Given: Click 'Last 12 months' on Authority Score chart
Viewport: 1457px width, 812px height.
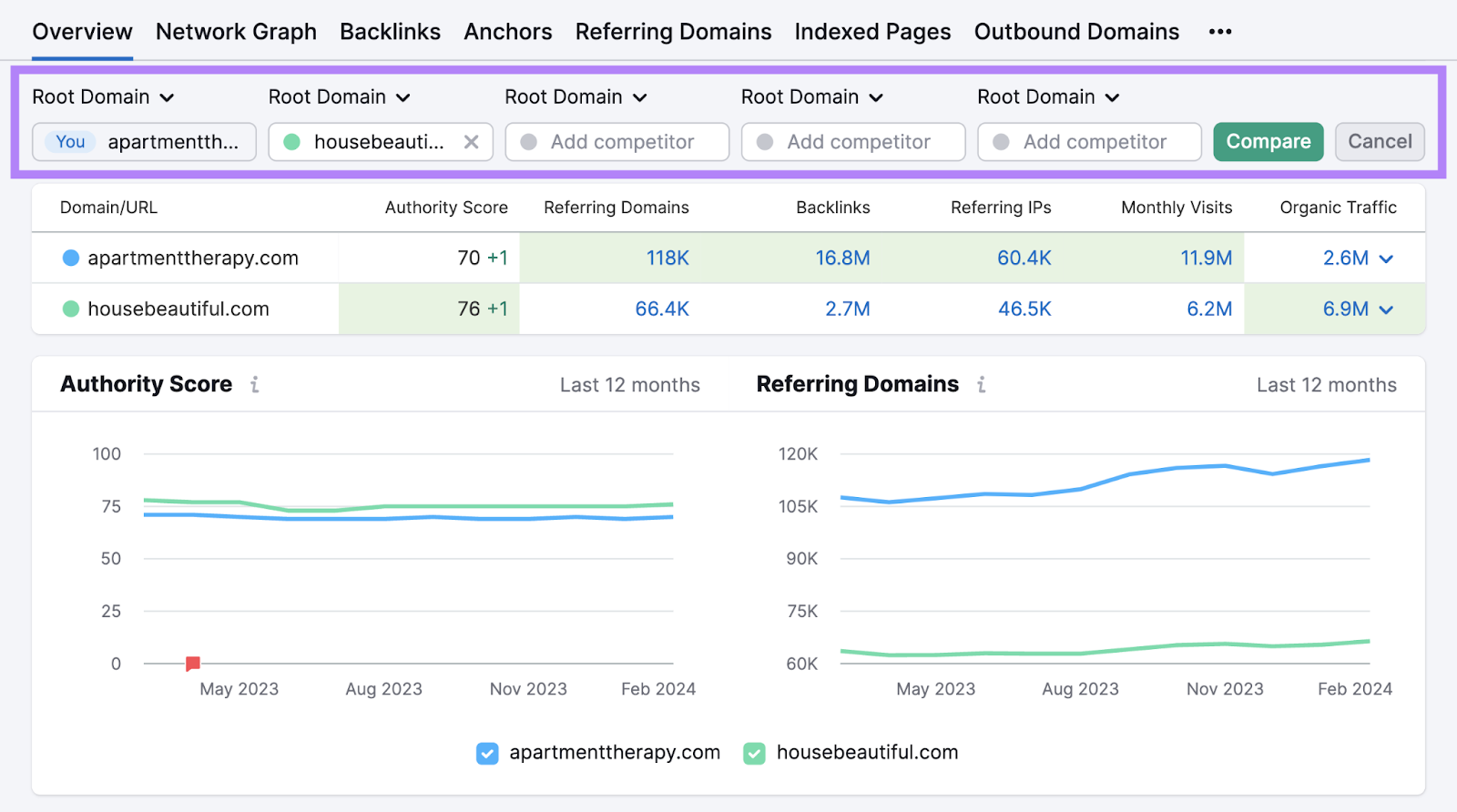Looking at the screenshot, I should pyautogui.click(x=630, y=385).
